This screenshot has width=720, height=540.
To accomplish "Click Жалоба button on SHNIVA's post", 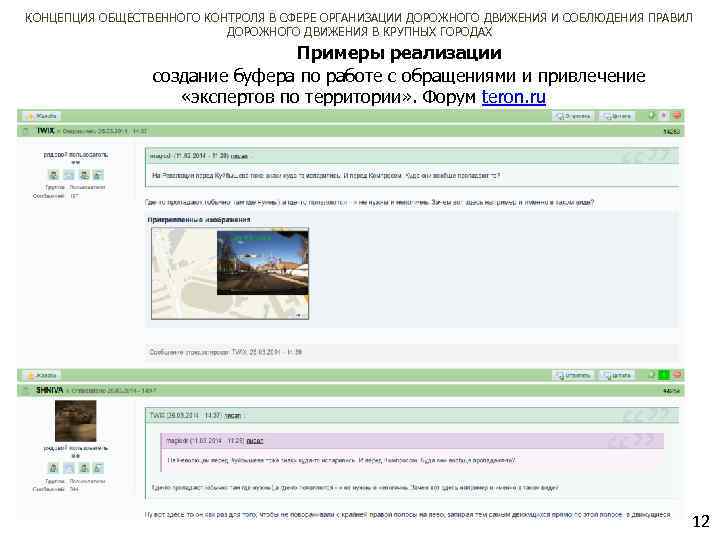I will click(41, 375).
